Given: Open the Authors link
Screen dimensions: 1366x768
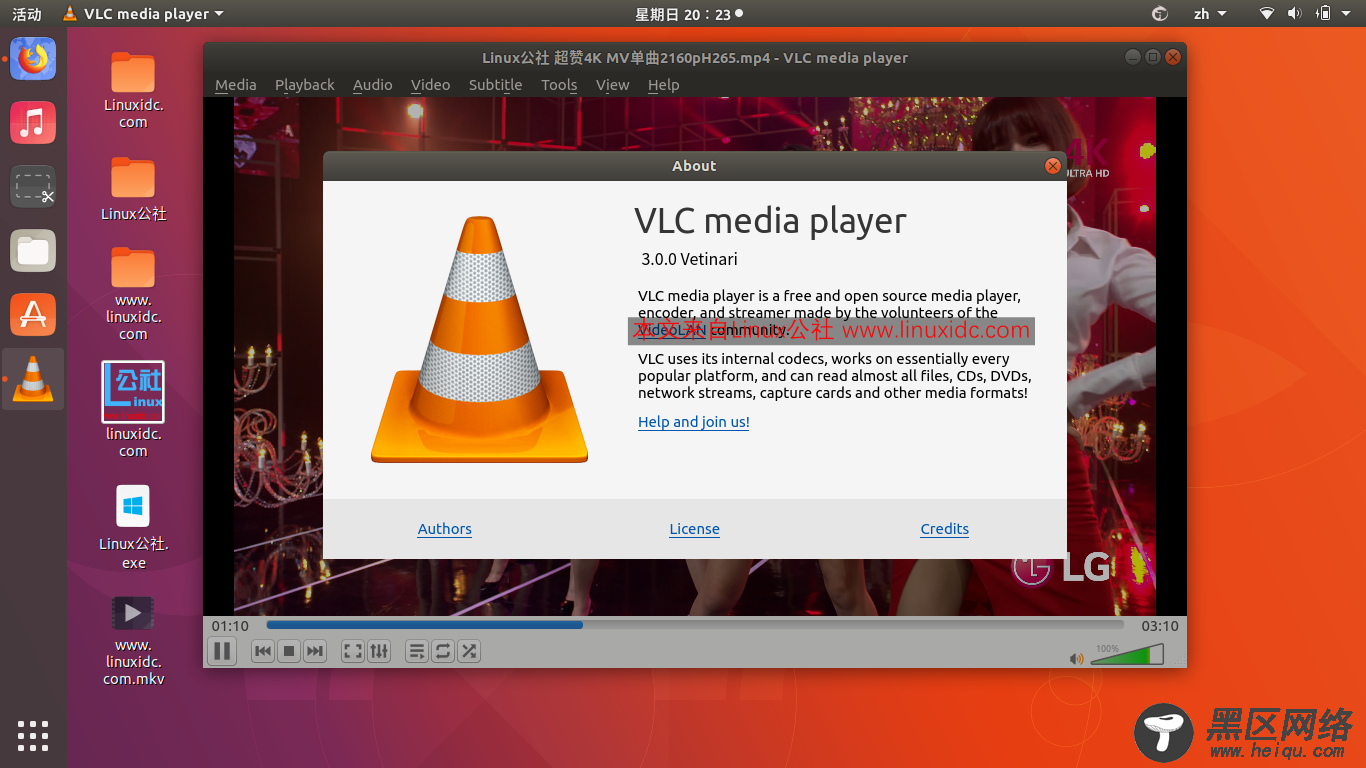Looking at the screenshot, I should [x=445, y=529].
